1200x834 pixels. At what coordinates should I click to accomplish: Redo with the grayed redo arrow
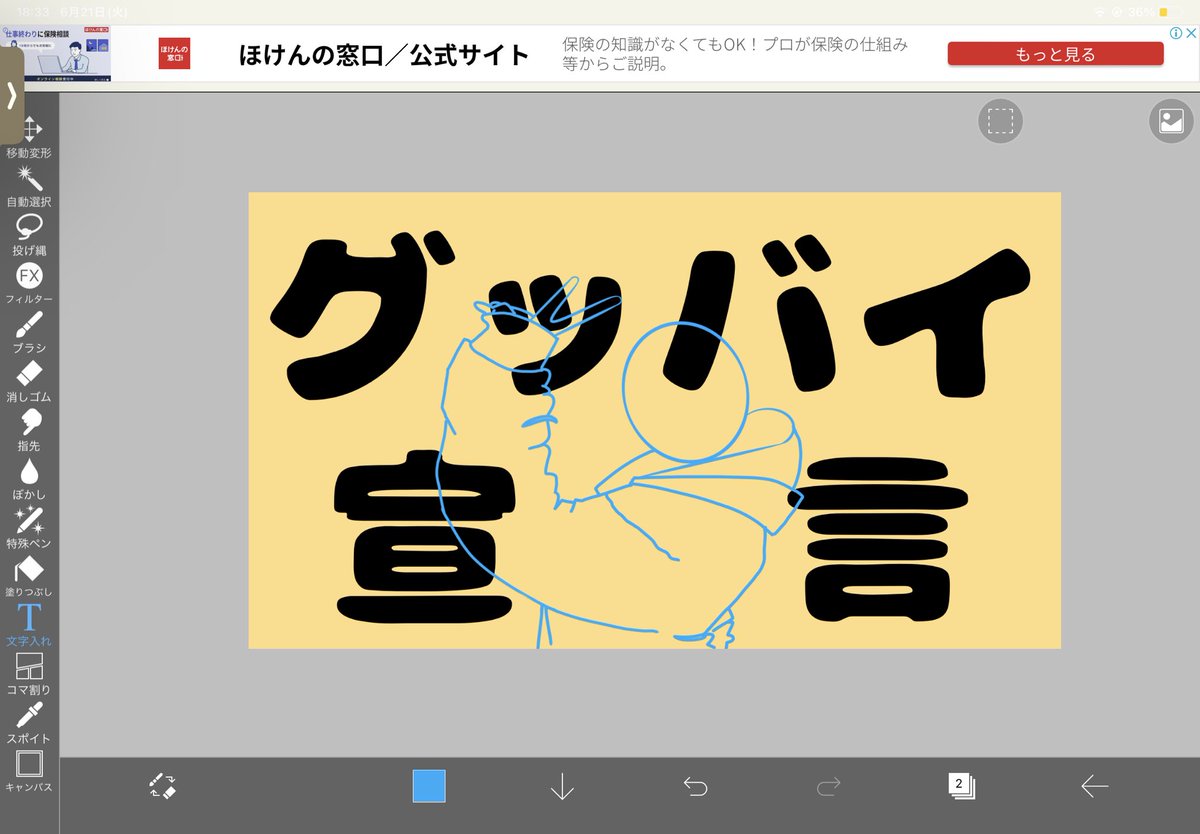click(828, 787)
